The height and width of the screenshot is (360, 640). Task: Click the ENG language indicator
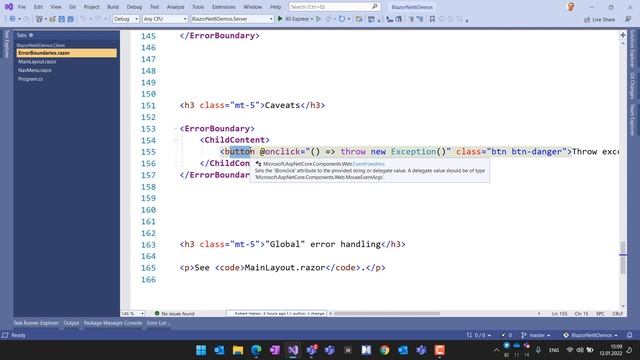(554, 350)
